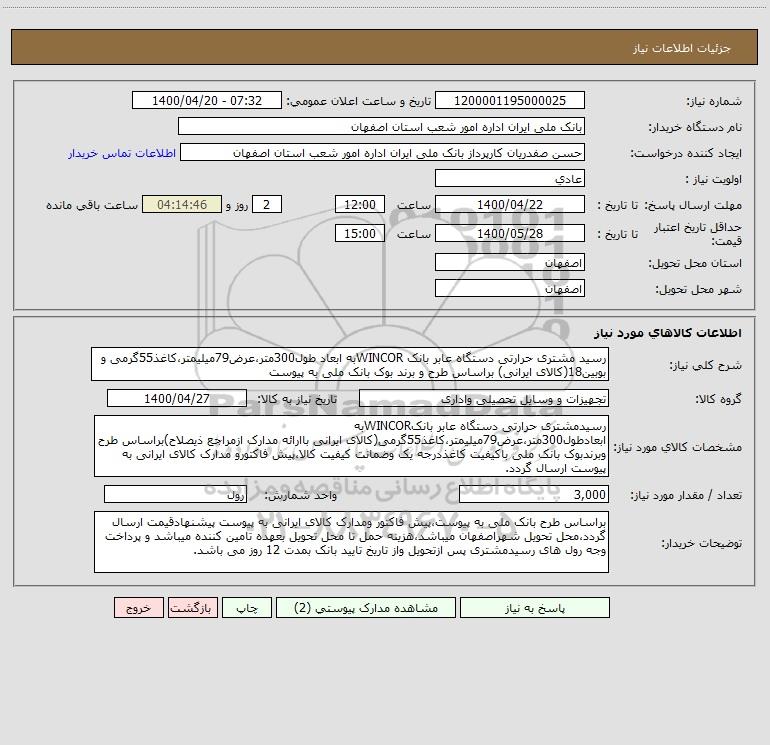
Task: Click the نام دستگاه خریدار label
Action: click(x=695, y=128)
